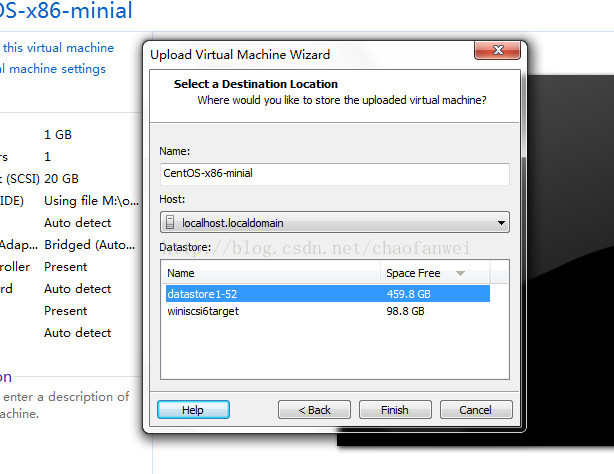614x474 pixels.
Task: Sort datastores by the Name column header
Action: pos(271,273)
